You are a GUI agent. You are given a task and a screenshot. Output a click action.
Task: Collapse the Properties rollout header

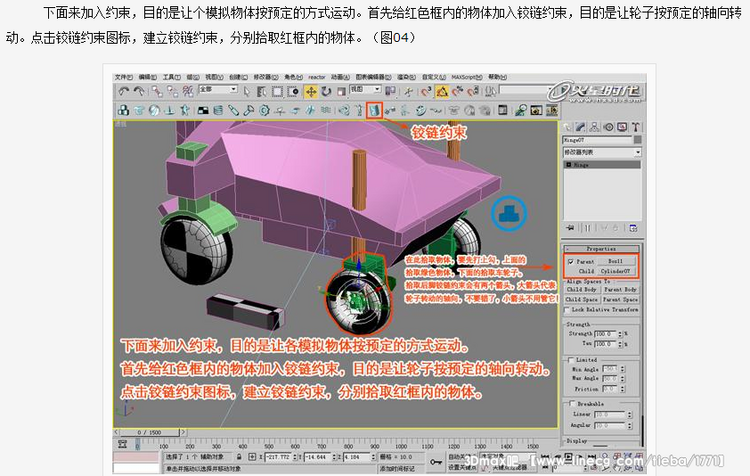[x=601, y=249]
